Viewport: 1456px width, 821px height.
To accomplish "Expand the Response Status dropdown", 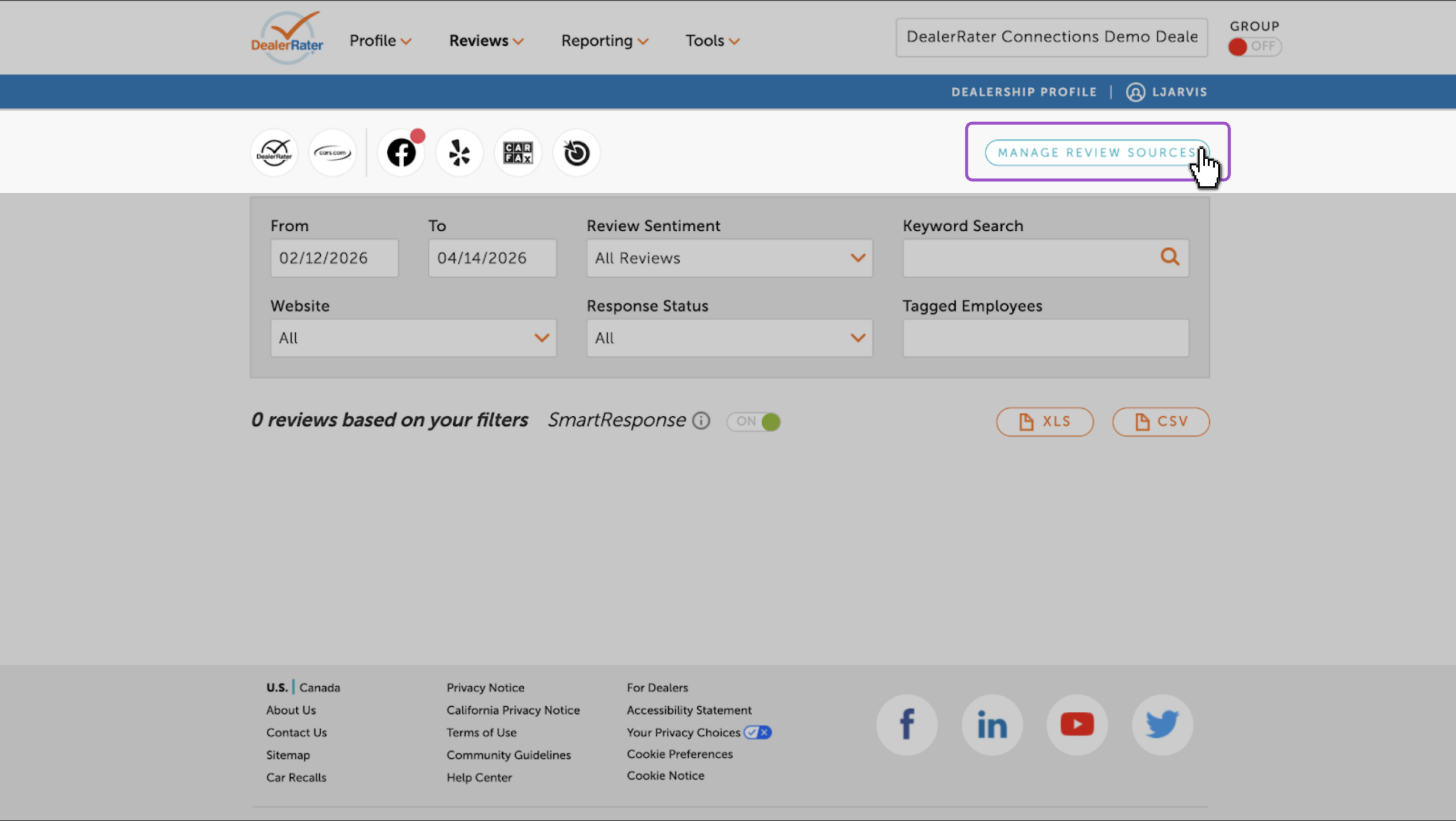I will tap(730, 338).
